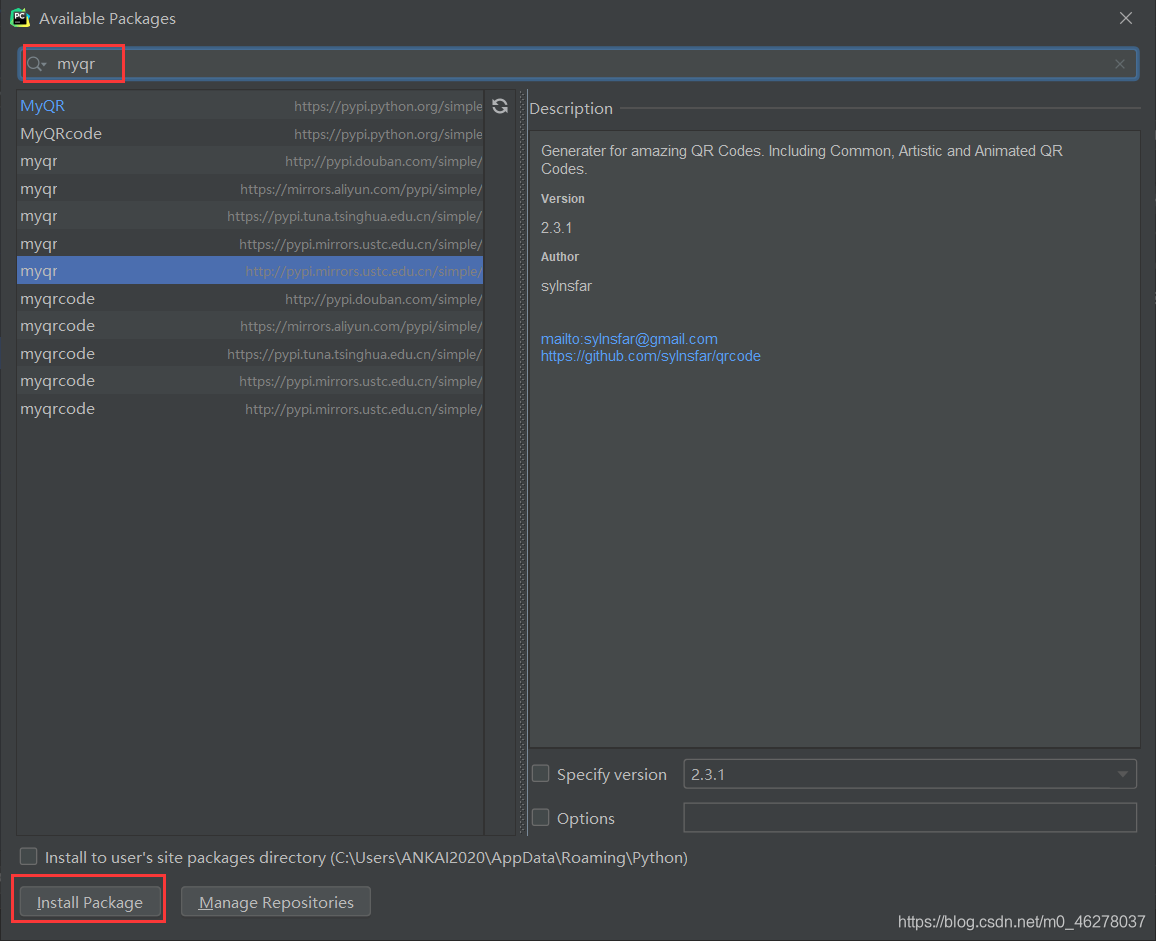The image size is (1156, 941).
Task: Select myqr from https pypi.mirrors.ustc.edu.cn
Action: 250,243
